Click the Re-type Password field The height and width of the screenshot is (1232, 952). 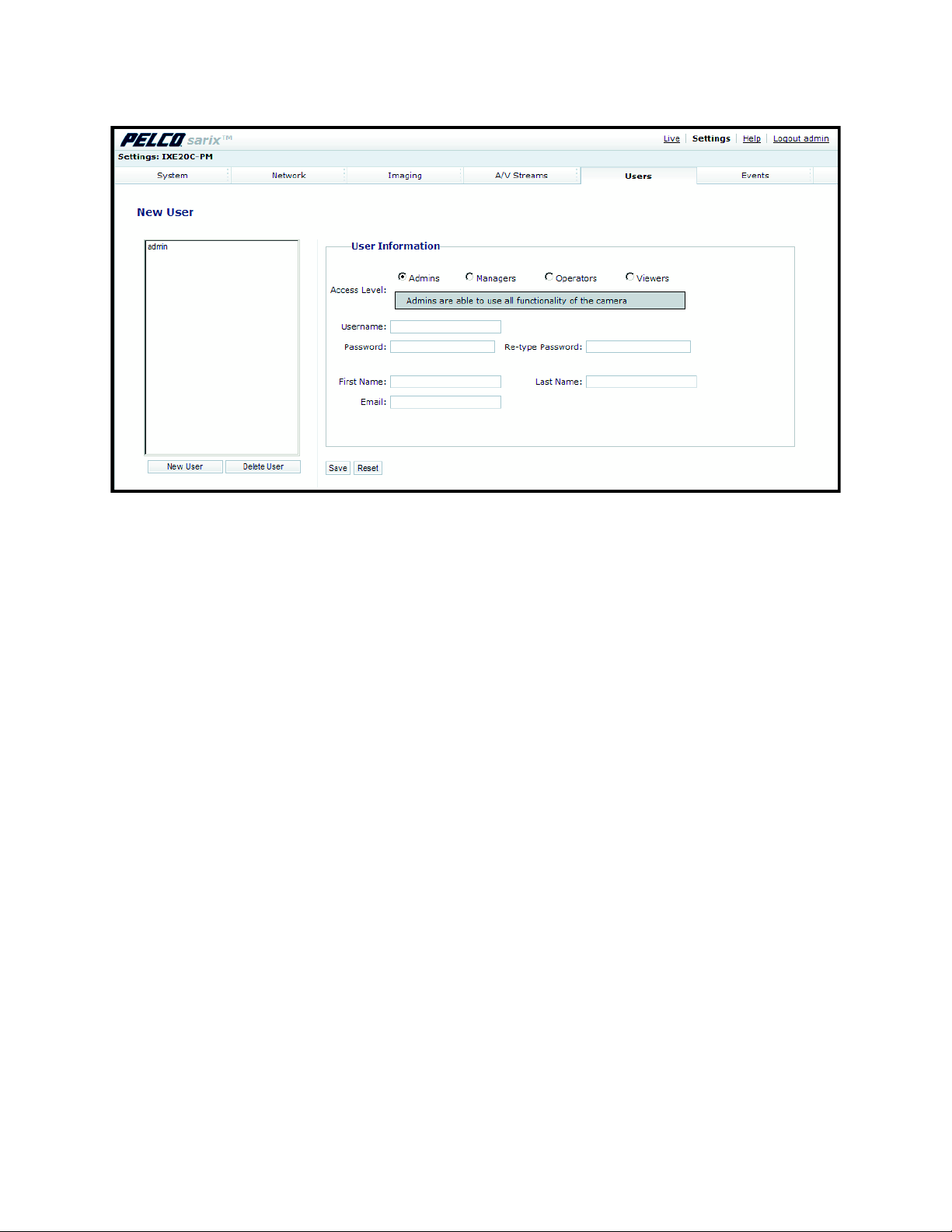pos(638,347)
